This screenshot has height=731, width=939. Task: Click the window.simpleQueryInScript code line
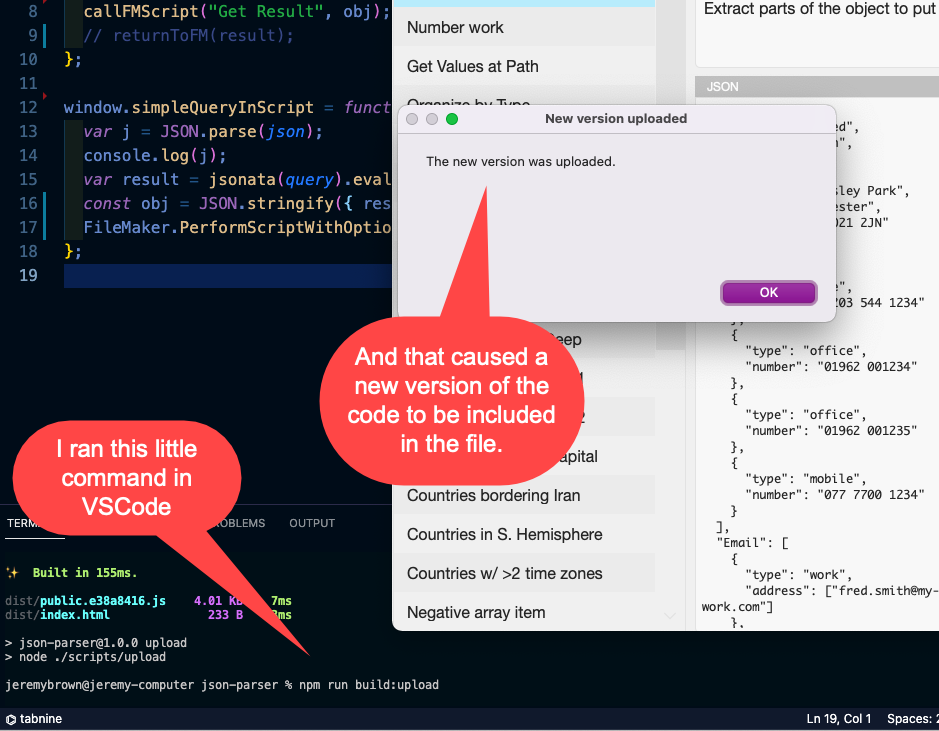[x=227, y=108]
